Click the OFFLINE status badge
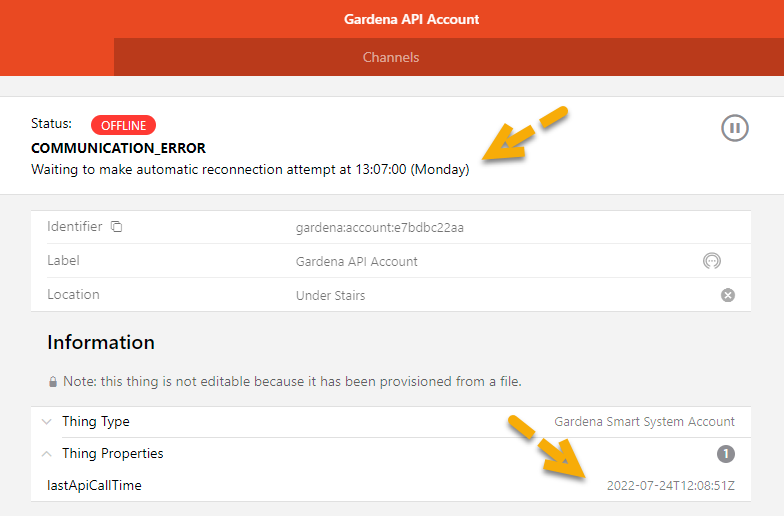Screen dimensions: 784x516 pos(124,126)
